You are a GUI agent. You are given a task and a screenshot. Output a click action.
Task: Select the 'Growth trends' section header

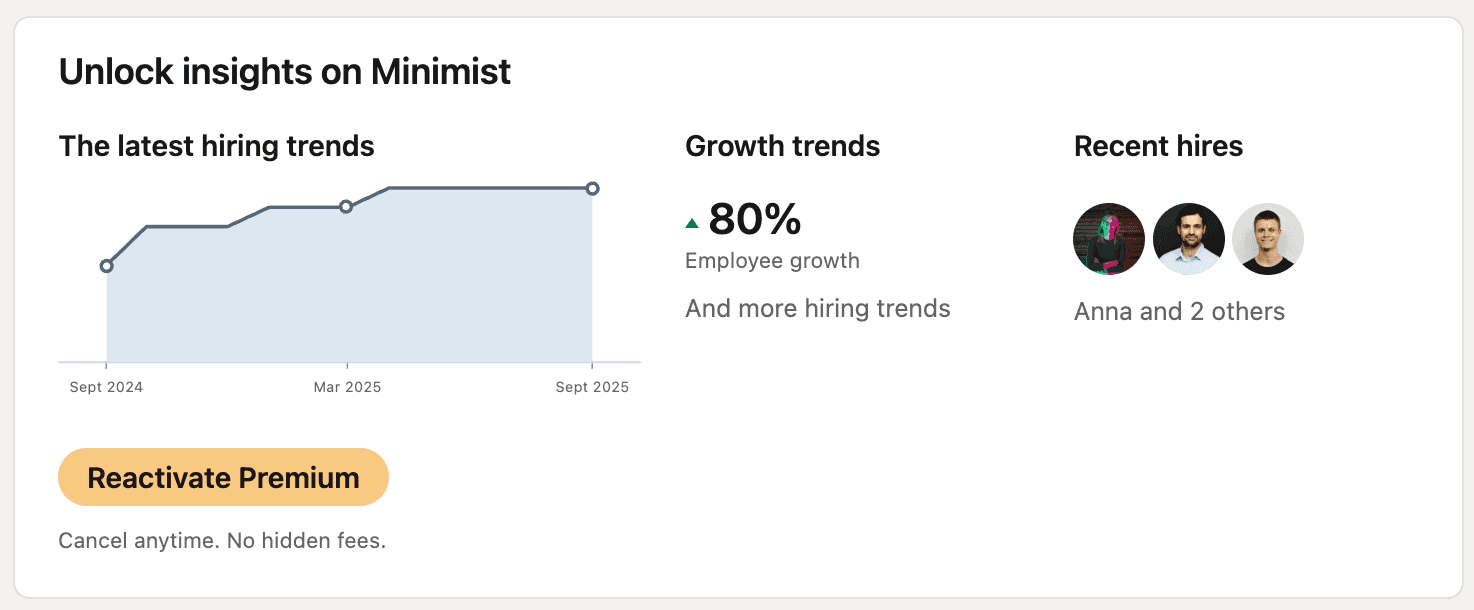tap(782, 146)
